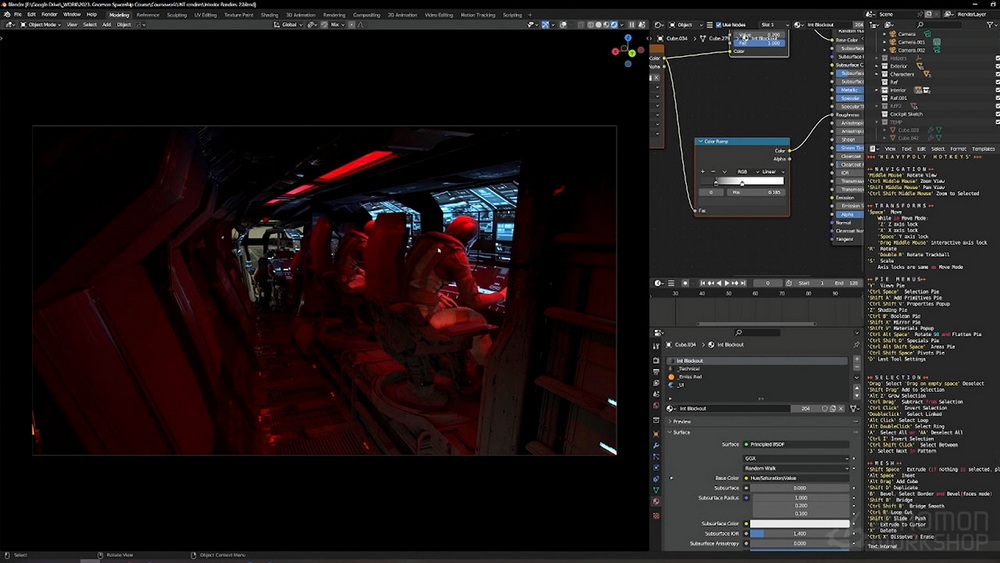Switch to the Shading workspace tab

269,15
